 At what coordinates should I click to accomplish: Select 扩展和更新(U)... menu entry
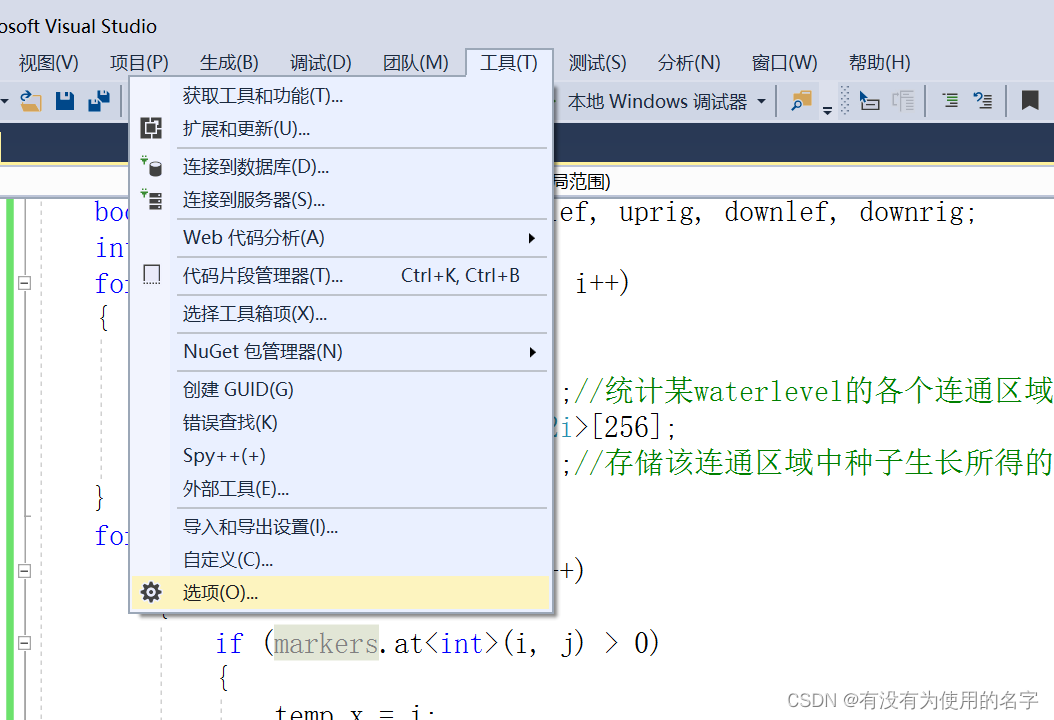click(341, 128)
